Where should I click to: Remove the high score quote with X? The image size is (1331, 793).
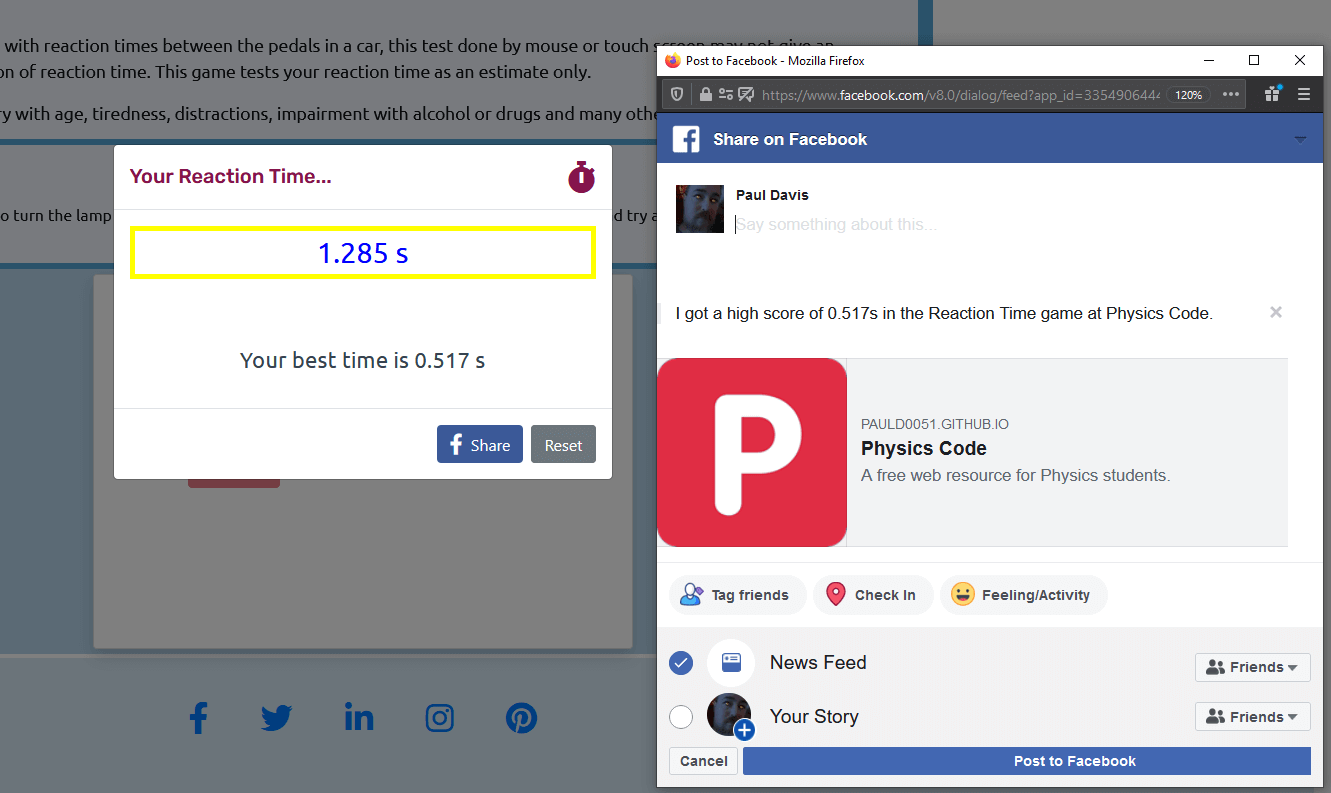(1275, 312)
